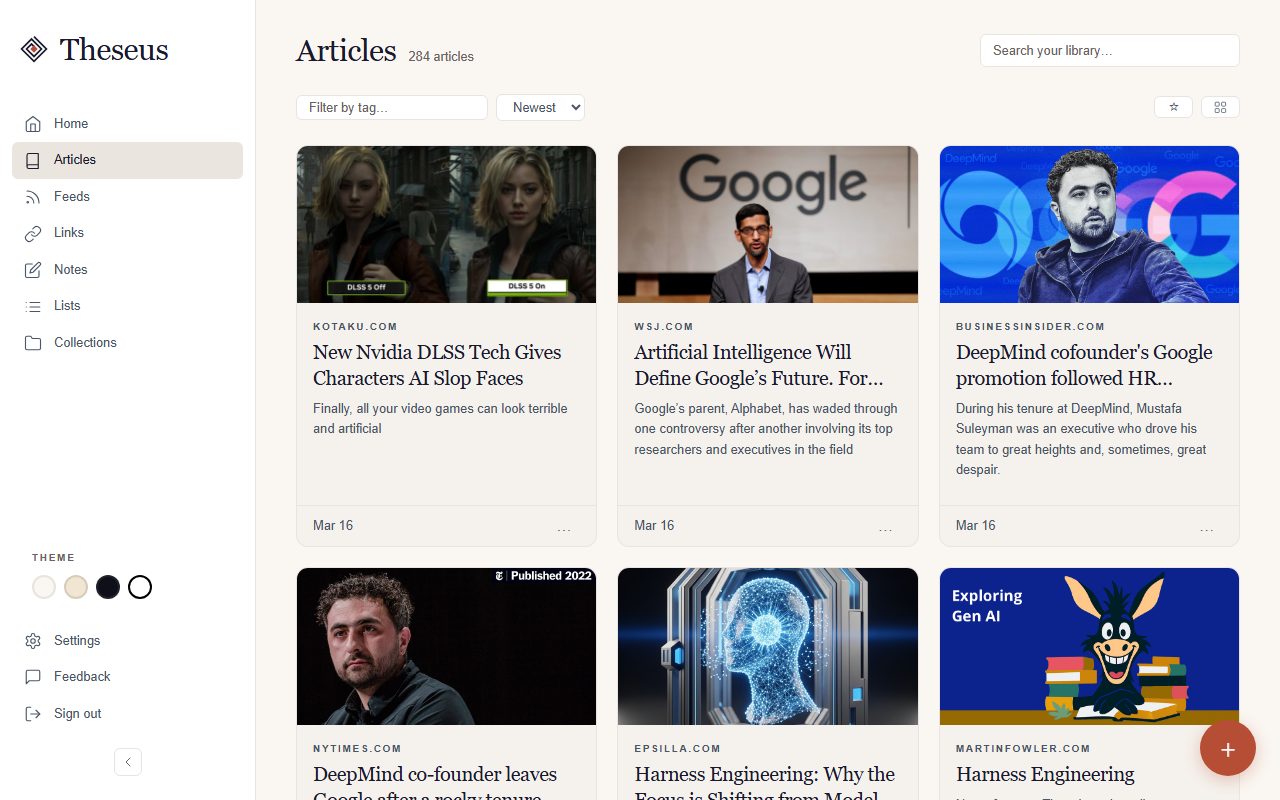Open the Google CEO article thumbnail
This screenshot has height=800, width=1280.
pos(768,225)
